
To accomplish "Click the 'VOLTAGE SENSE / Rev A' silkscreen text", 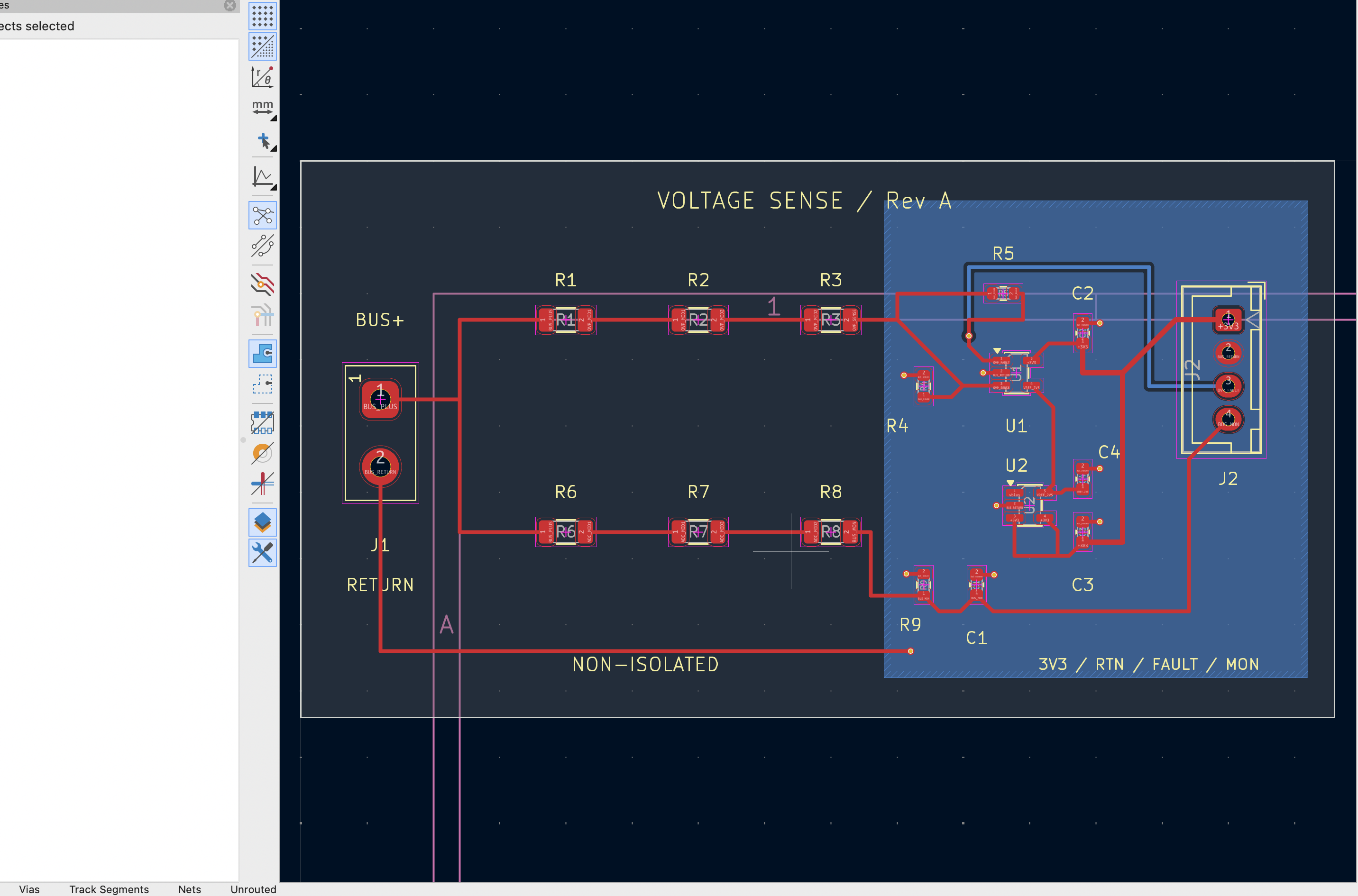I will click(x=804, y=201).
